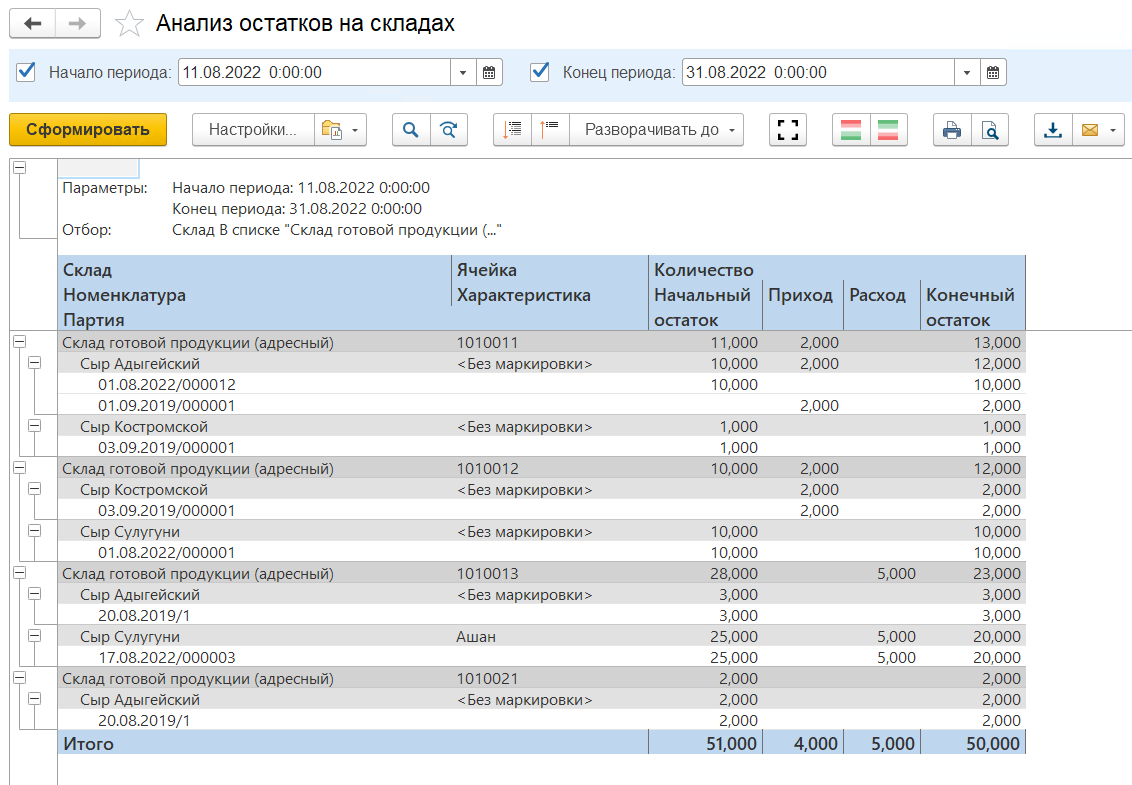1132x785 pixels.
Task: Click the find next icon
Action: click(x=449, y=130)
